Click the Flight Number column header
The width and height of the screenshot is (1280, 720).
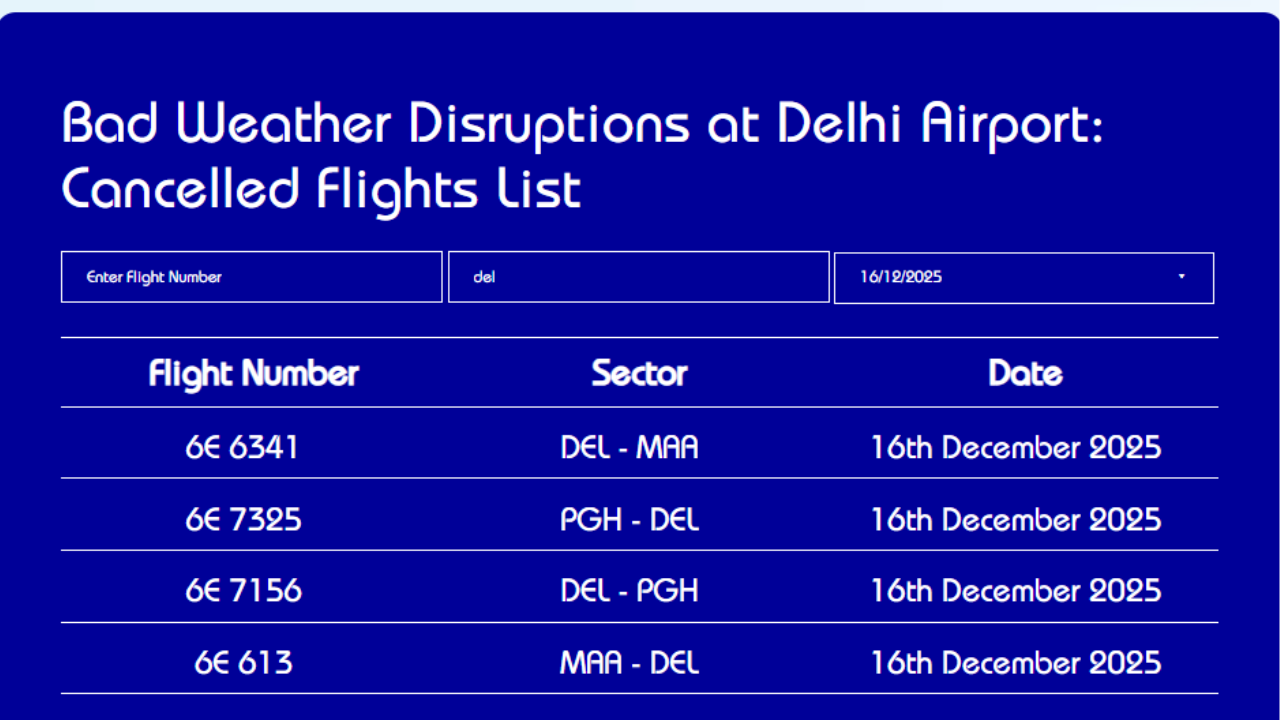pos(253,373)
